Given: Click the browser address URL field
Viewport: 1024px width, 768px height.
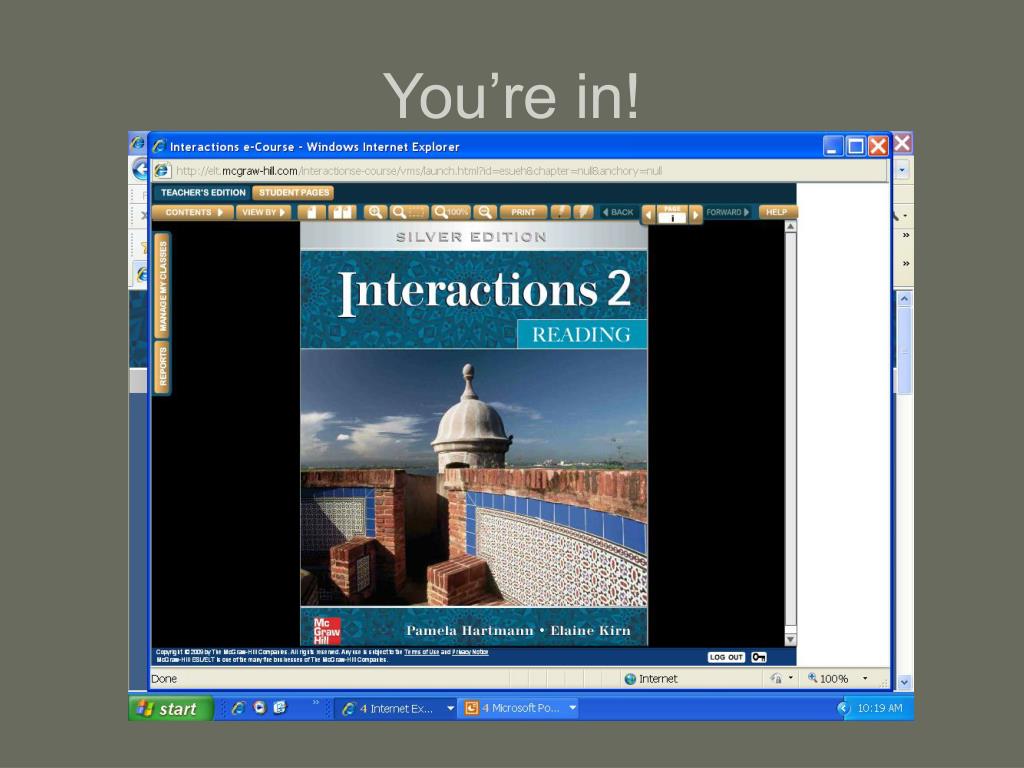Looking at the screenshot, I should pos(519,170).
